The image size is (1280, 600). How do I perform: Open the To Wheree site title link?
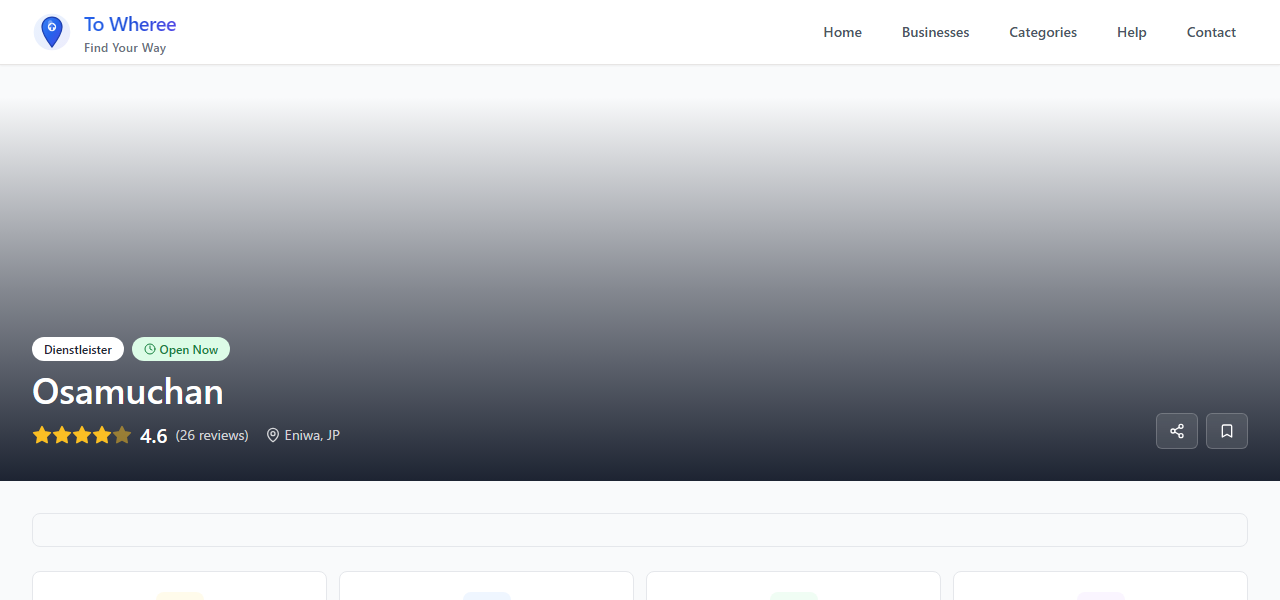click(x=130, y=24)
